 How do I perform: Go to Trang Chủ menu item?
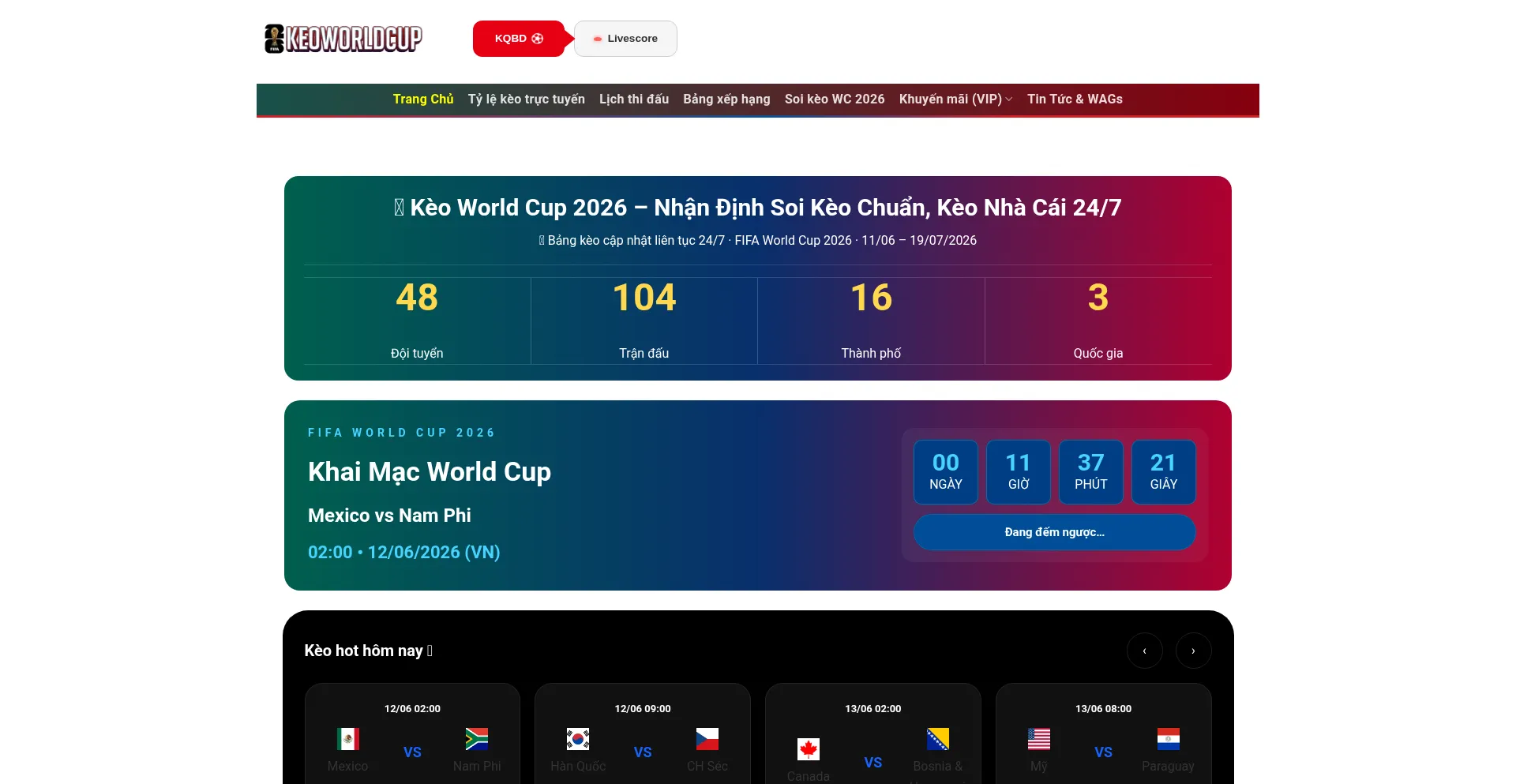423,99
